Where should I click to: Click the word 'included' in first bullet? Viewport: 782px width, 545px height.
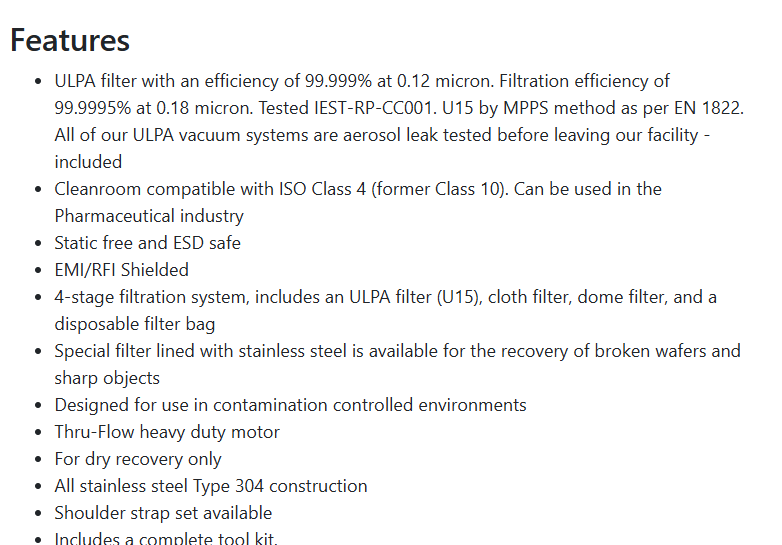pyautogui.click(x=88, y=162)
